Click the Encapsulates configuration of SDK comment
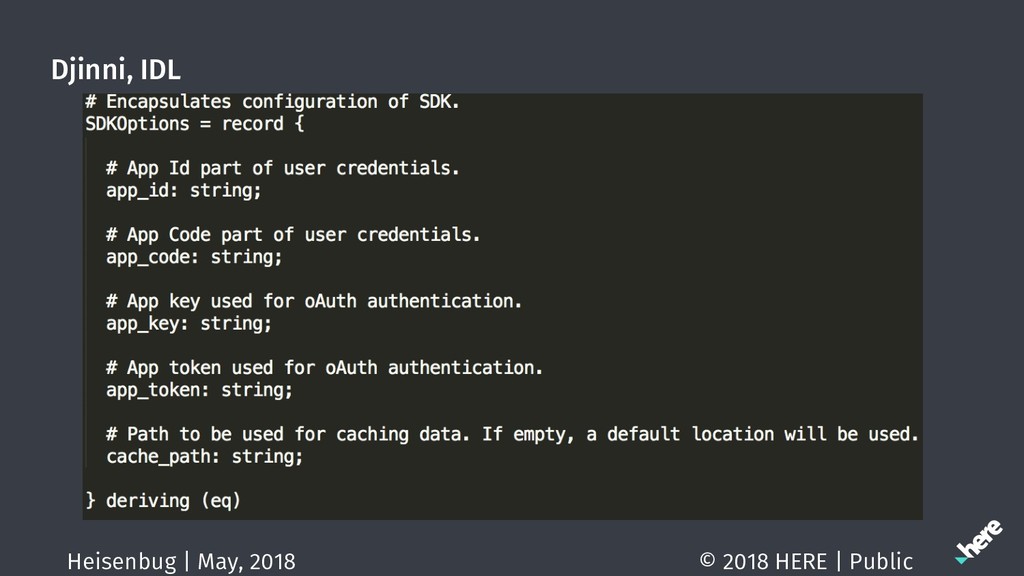The image size is (1024, 576). tap(272, 102)
